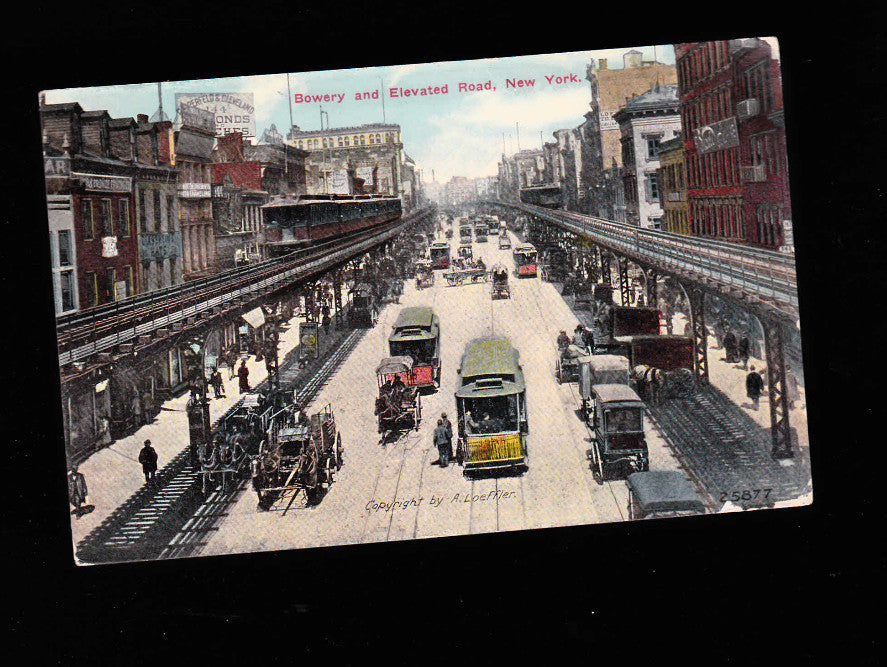
Task: Select the yellow-fronted trolley car in the foreground
Action: click(x=491, y=405)
